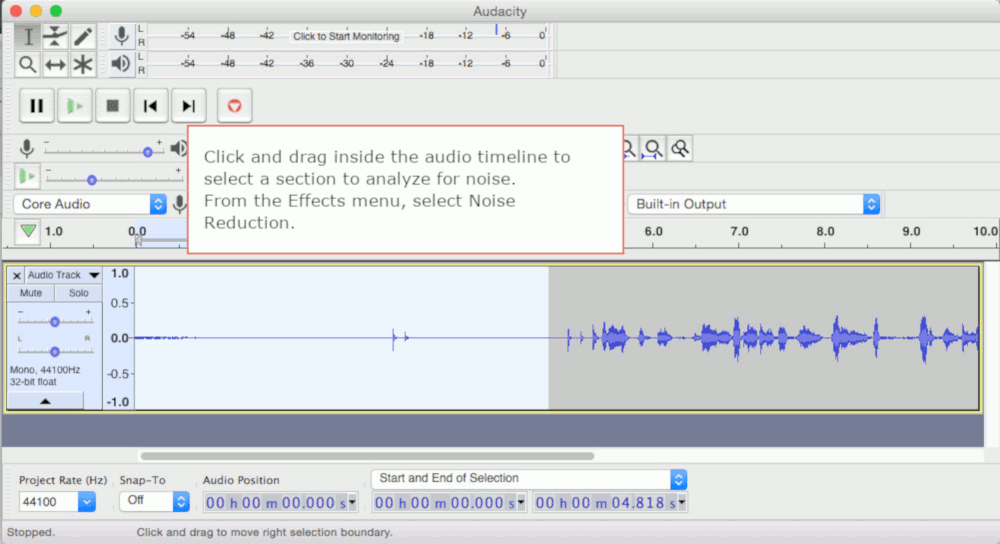The height and width of the screenshot is (544, 1000).
Task: Skip to start of track
Action: 150,105
